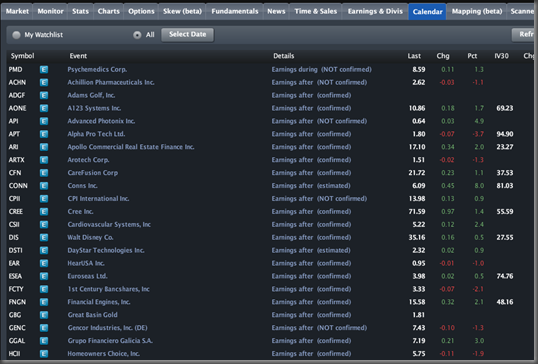Click the earnings icon beside ACHN
Viewport: 538px width, 364px height.
[x=44, y=82]
